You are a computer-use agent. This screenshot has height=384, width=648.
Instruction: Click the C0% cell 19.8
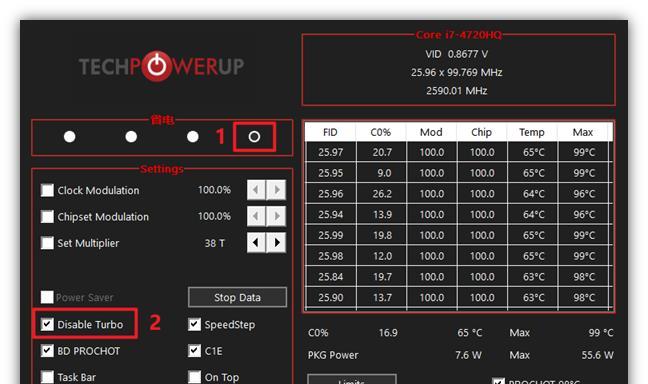381,235
